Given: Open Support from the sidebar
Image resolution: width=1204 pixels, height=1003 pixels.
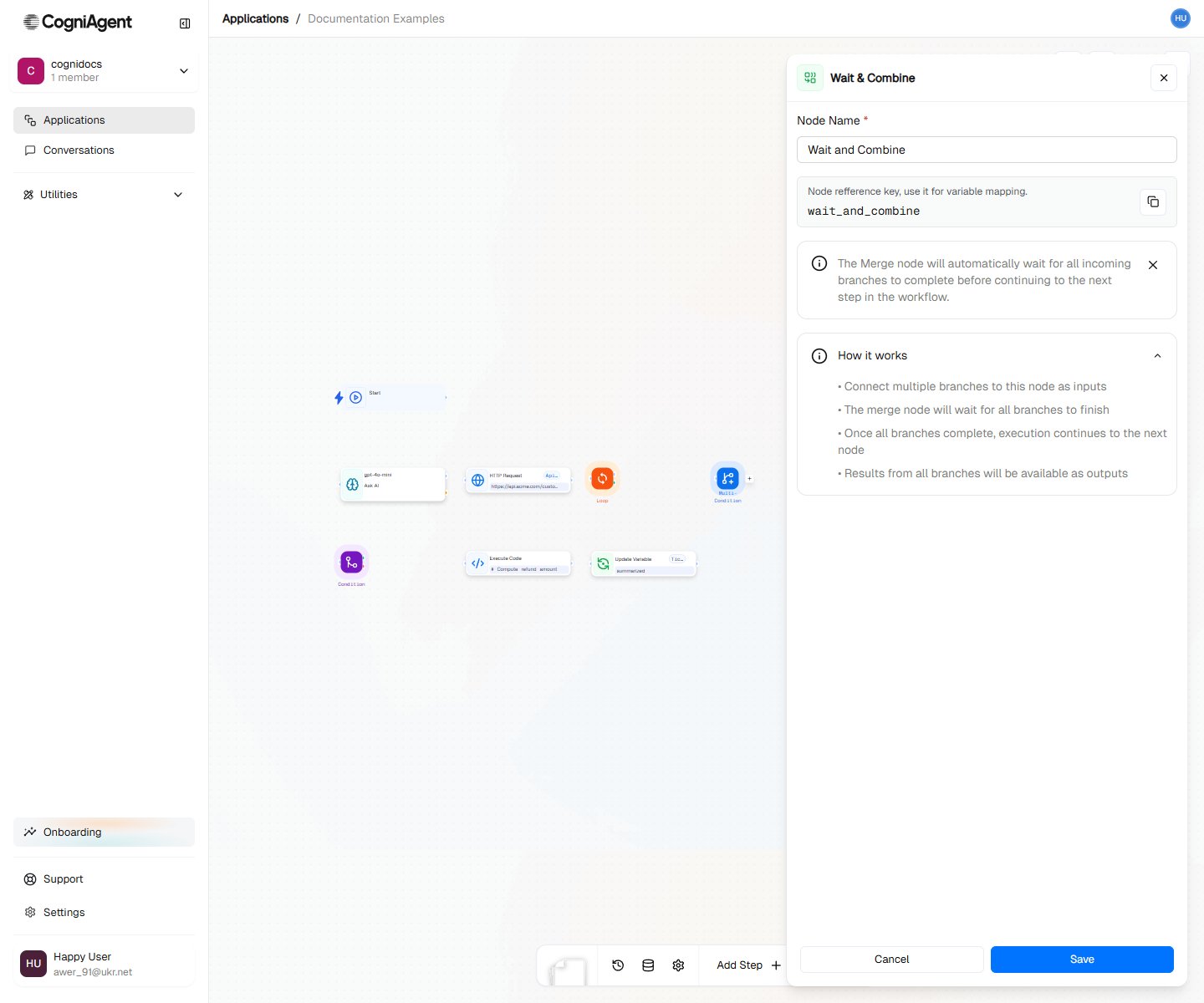Looking at the screenshot, I should pyautogui.click(x=104, y=879).
